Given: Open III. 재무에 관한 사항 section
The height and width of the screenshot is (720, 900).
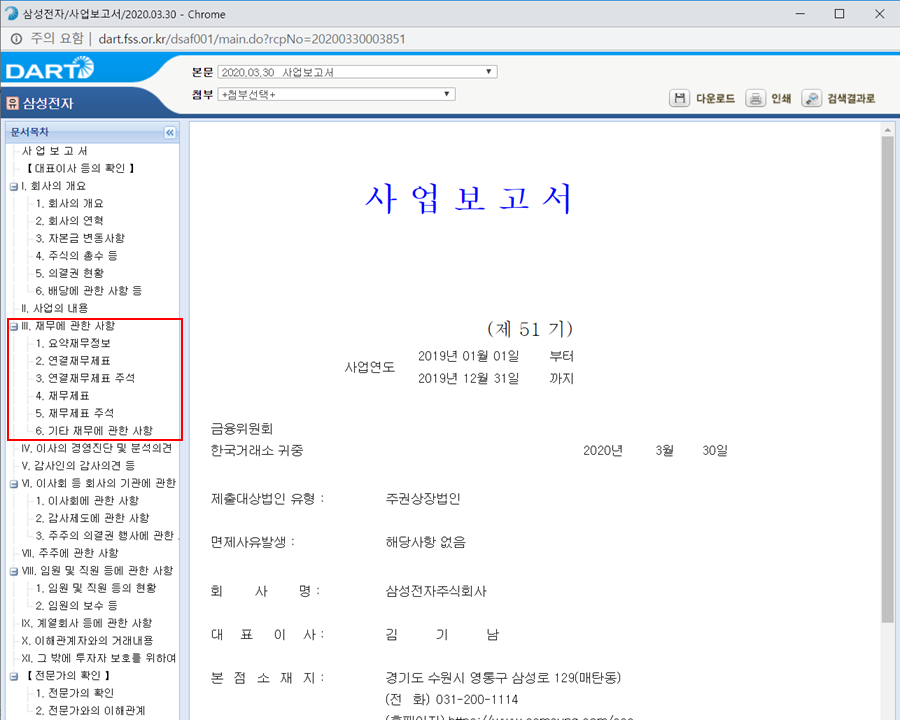Looking at the screenshot, I should tap(68, 326).
